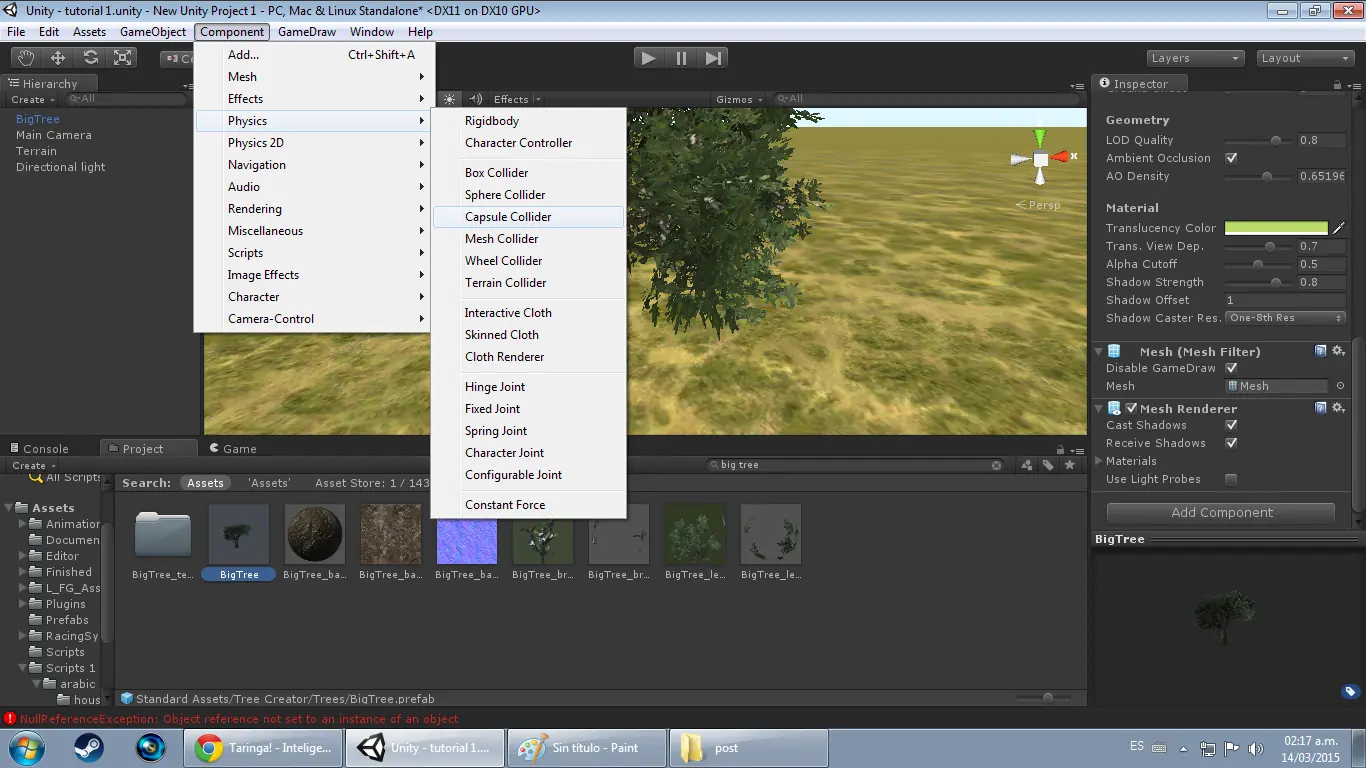Viewport: 1366px width, 768px height.
Task: Pick Translucency Color with eyedropper
Action: tap(1339, 228)
